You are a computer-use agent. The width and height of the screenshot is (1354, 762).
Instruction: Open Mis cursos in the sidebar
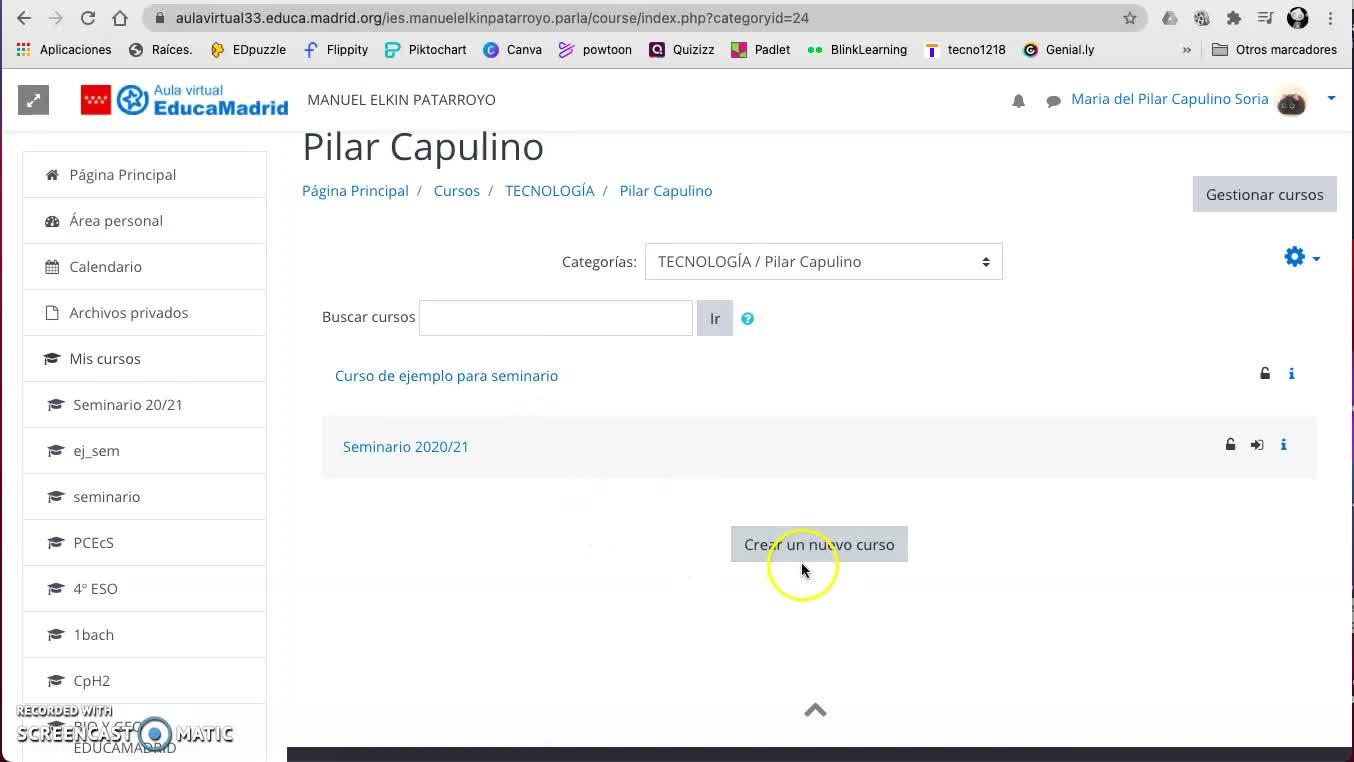tap(145, 359)
